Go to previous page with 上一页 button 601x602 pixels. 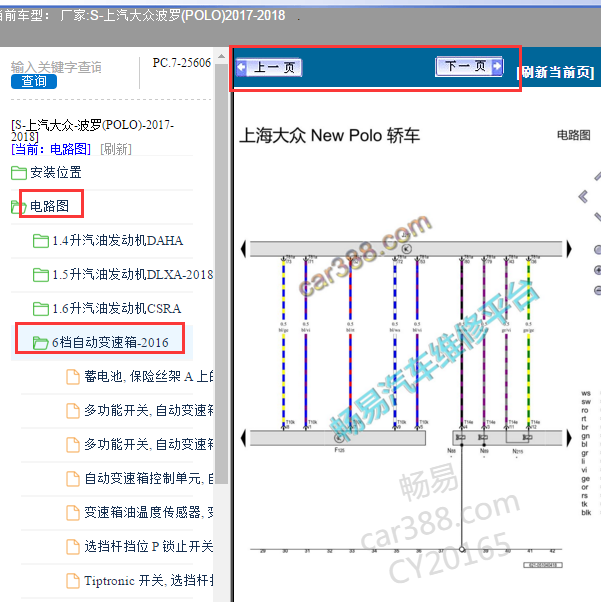pos(269,68)
